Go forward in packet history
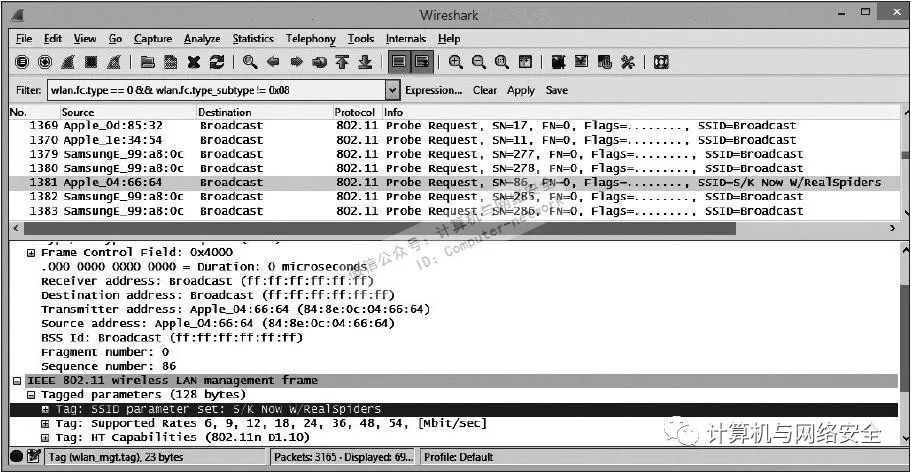911x473 pixels. tap(296, 62)
